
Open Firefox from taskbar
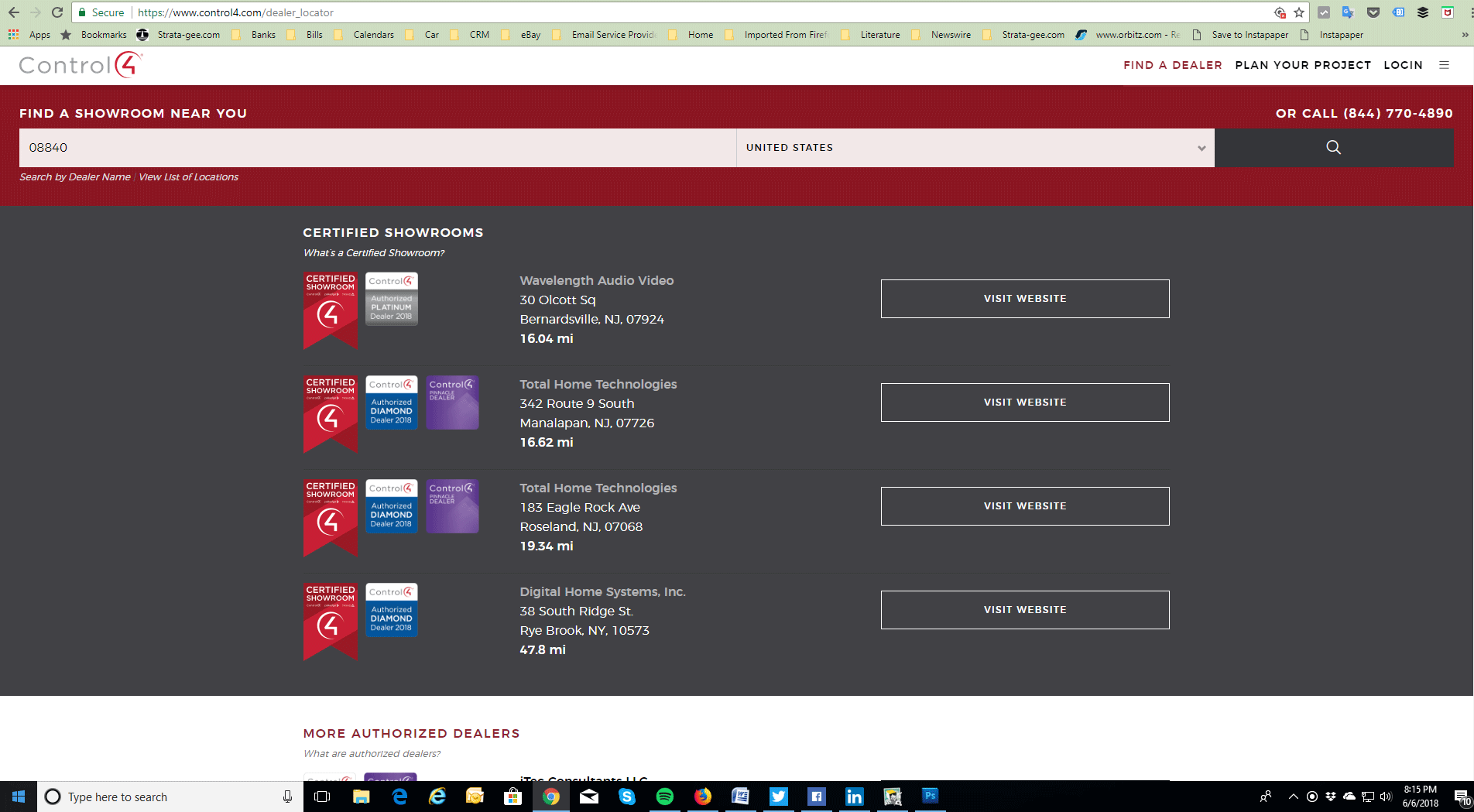tap(703, 797)
